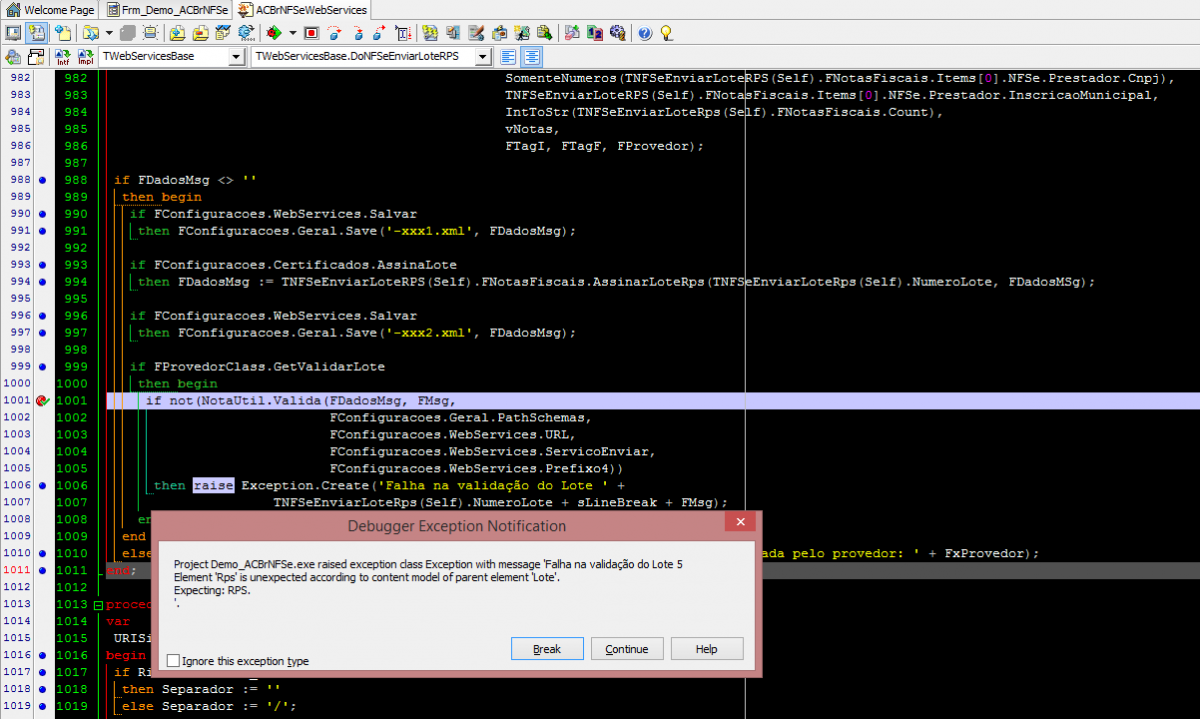The height and width of the screenshot is (719, 1200).
Task: Open the DoNFSeEnviarLoteRPS procedure dropdown
Action: point(483,57)
